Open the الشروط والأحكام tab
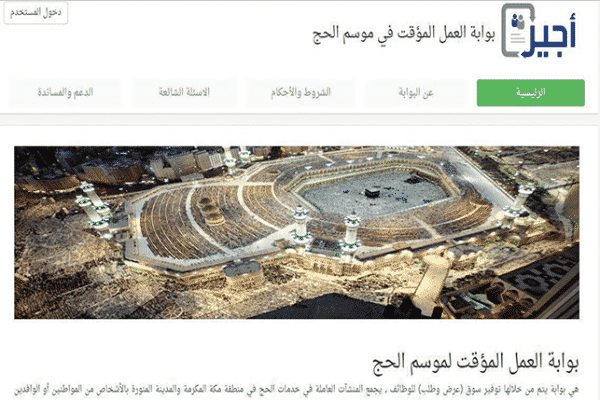The width and height of the screenshot is (600, 400). pos(300,93)
